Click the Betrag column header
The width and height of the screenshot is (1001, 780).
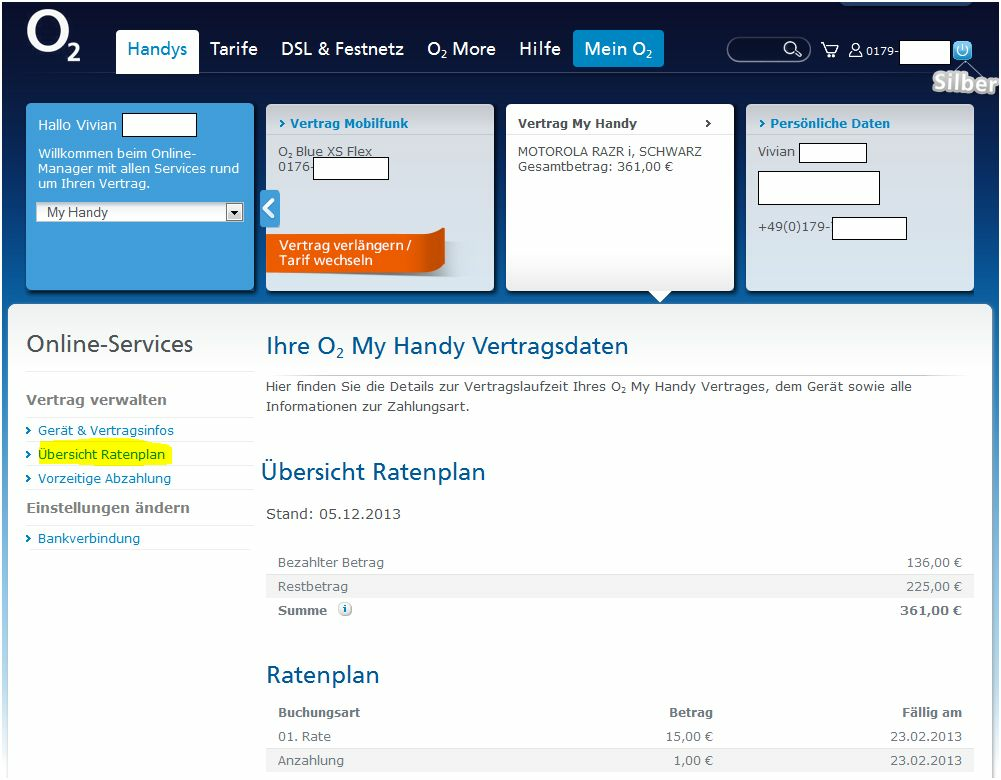point(691,712)
